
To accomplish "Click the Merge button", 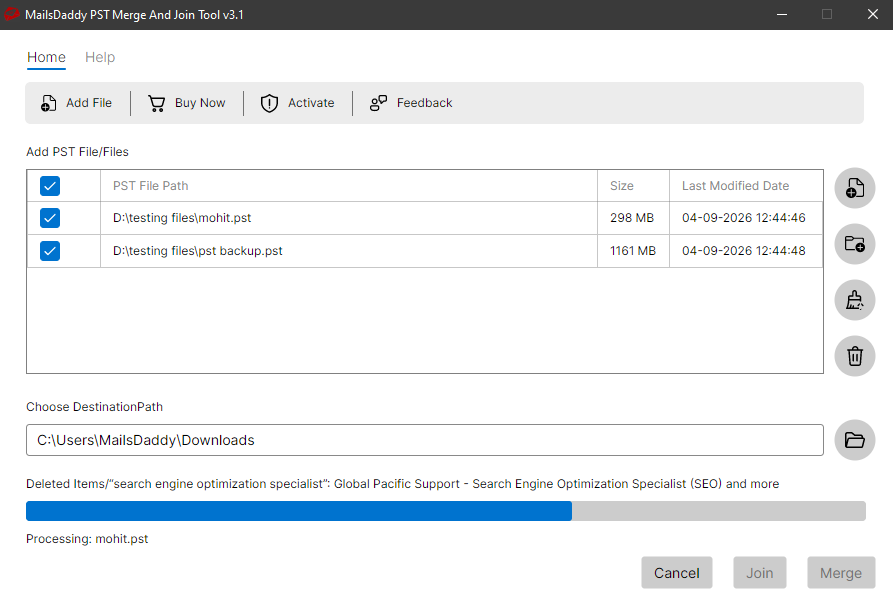I will tap(841, 573).
